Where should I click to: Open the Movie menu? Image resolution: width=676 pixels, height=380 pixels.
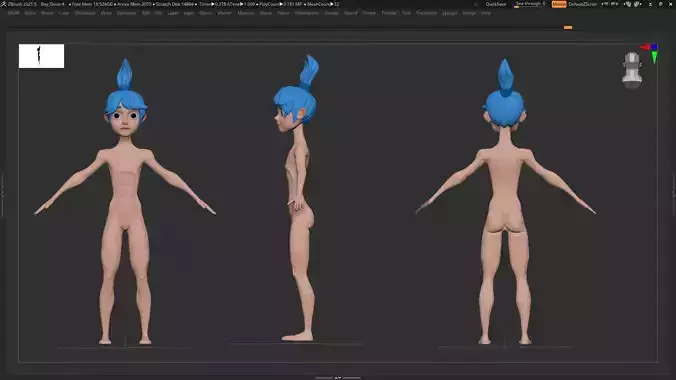(x=266, y=13)
